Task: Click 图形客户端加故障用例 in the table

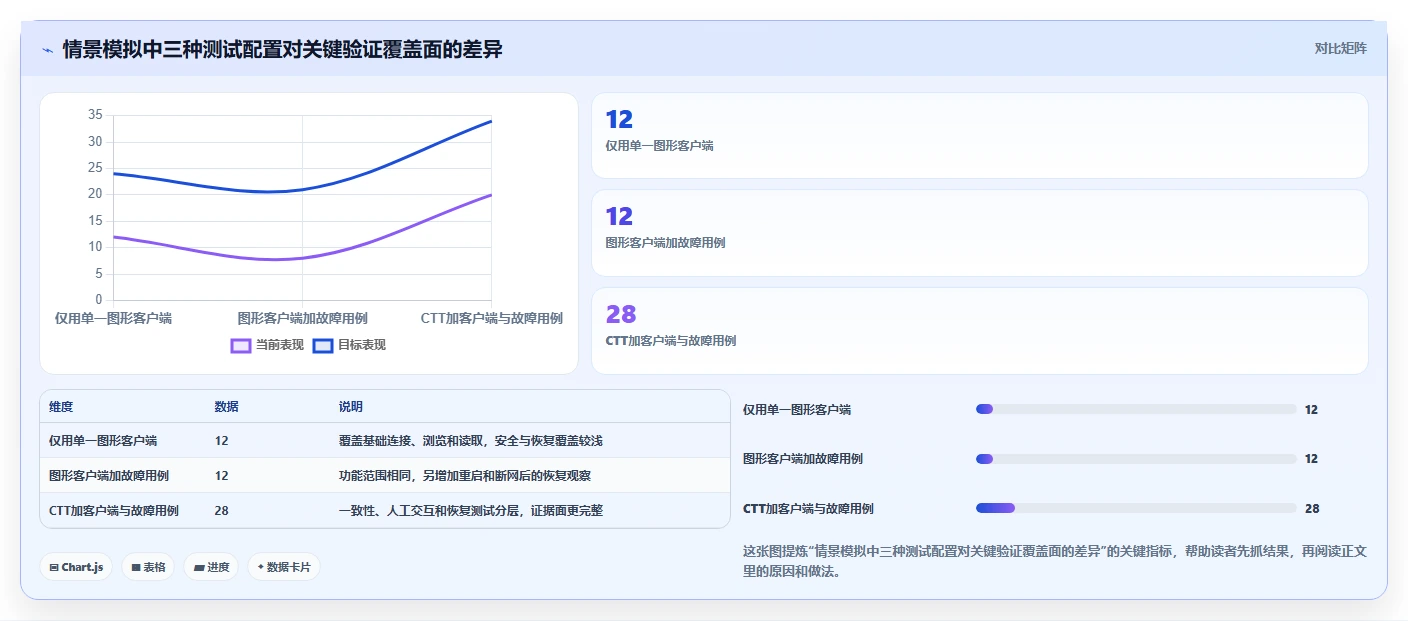Action: tap(109, 476)
